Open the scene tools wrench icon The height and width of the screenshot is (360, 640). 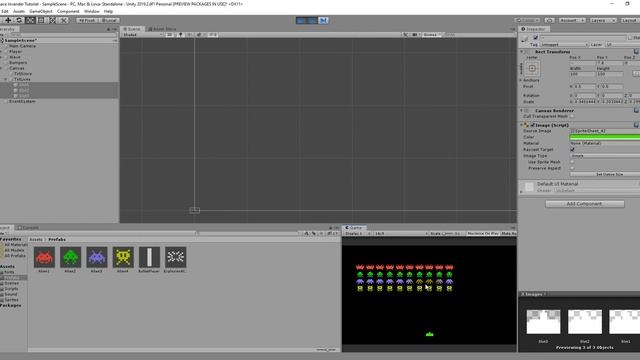(x=406, y=35)
